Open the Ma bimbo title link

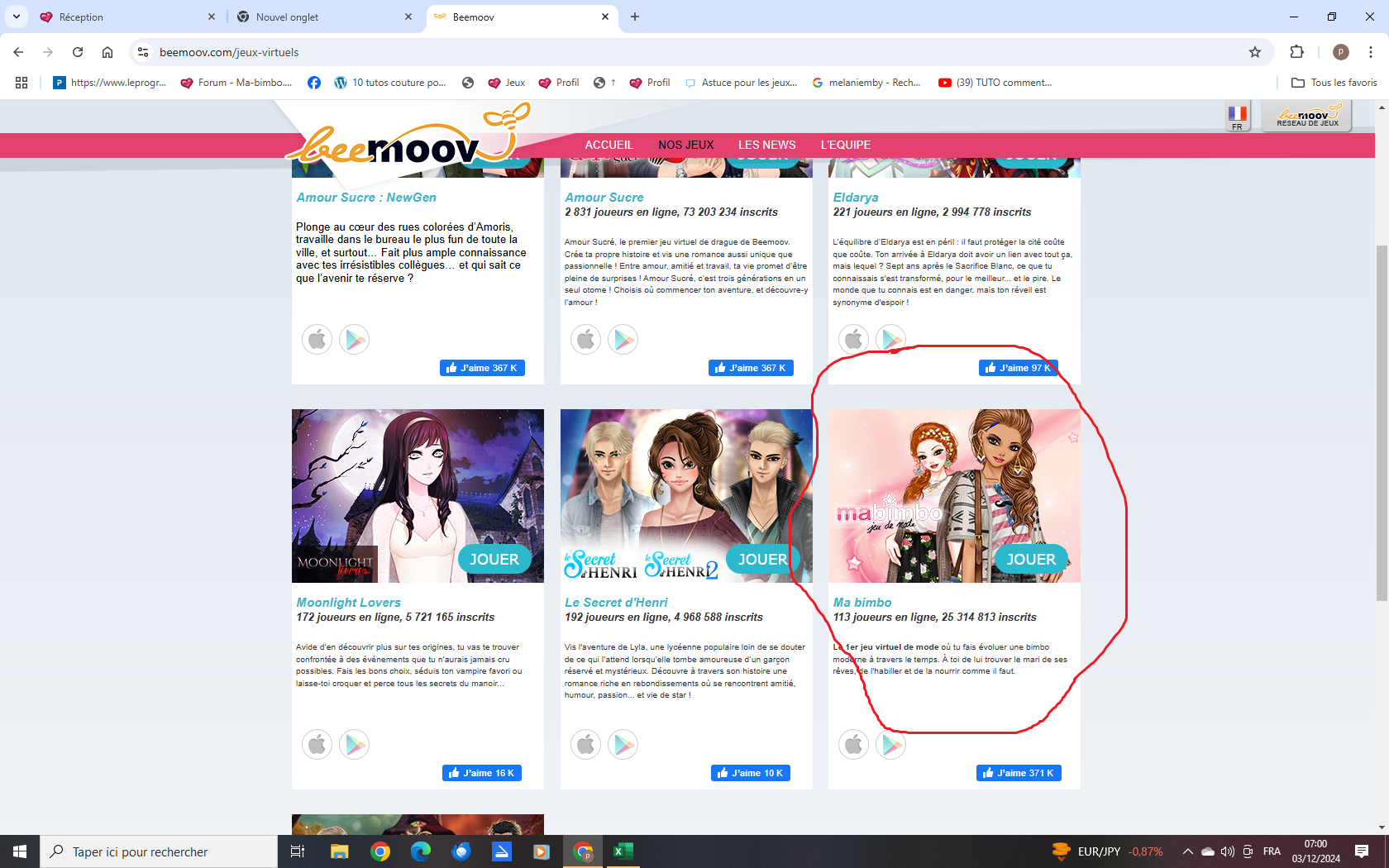(862, 603)
